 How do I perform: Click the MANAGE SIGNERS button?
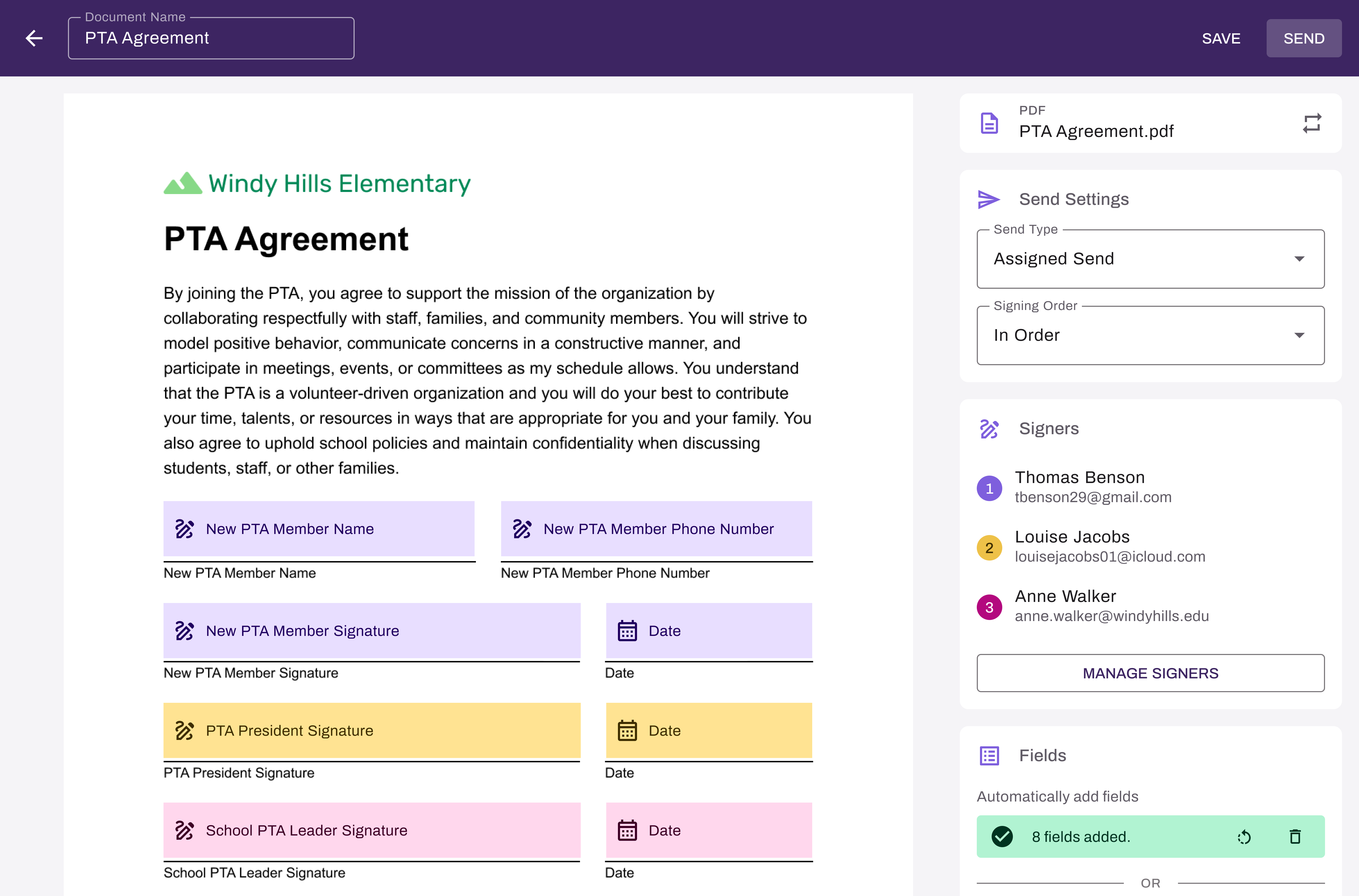[x=1150, y=673]
